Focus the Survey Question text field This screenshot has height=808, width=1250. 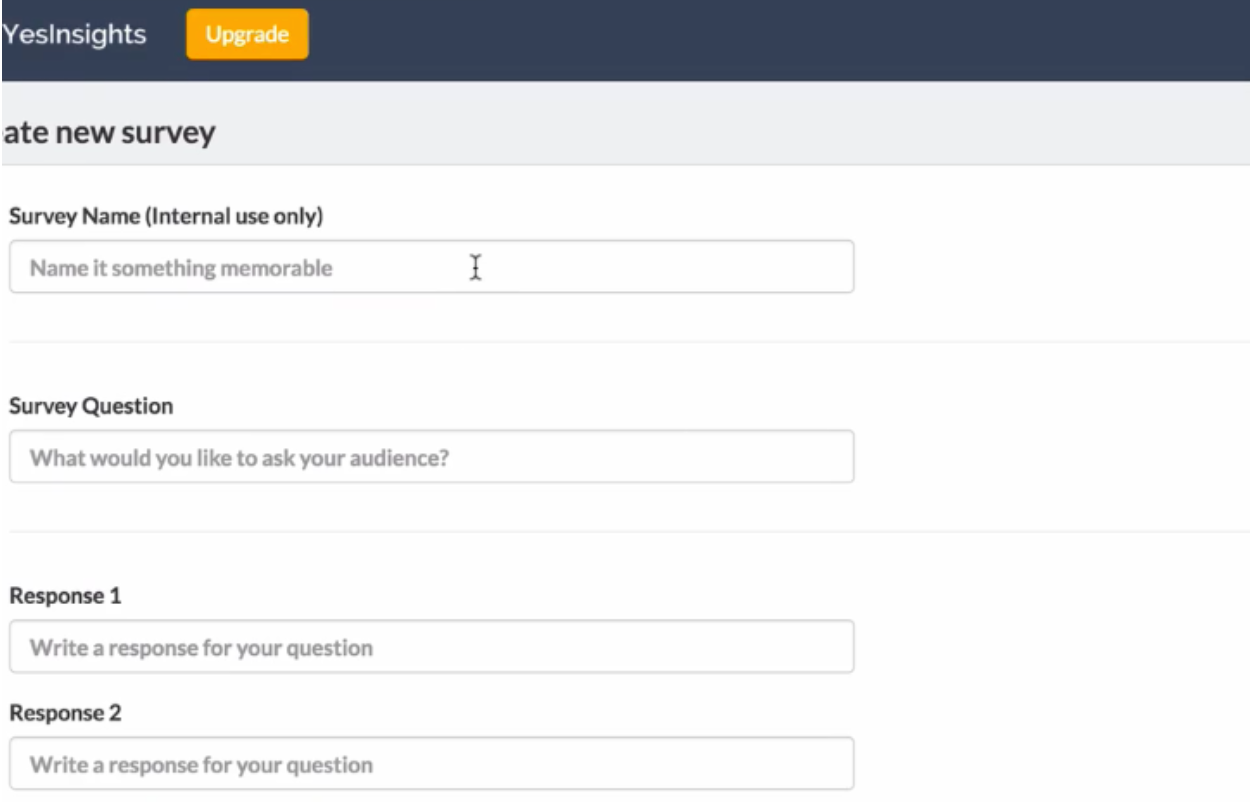coord(432,457)
